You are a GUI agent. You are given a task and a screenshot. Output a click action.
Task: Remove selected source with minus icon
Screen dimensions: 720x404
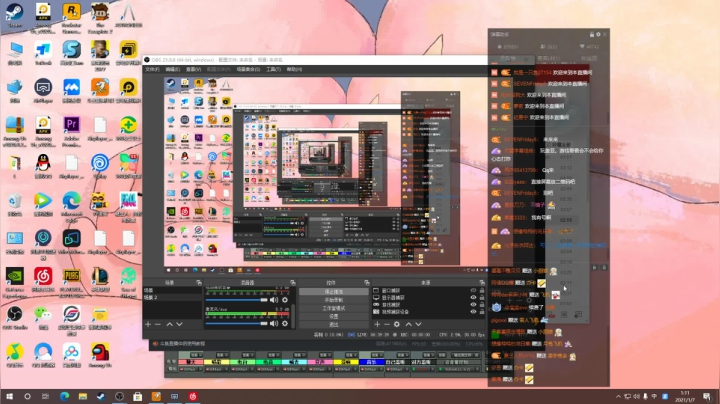point(387,324)
